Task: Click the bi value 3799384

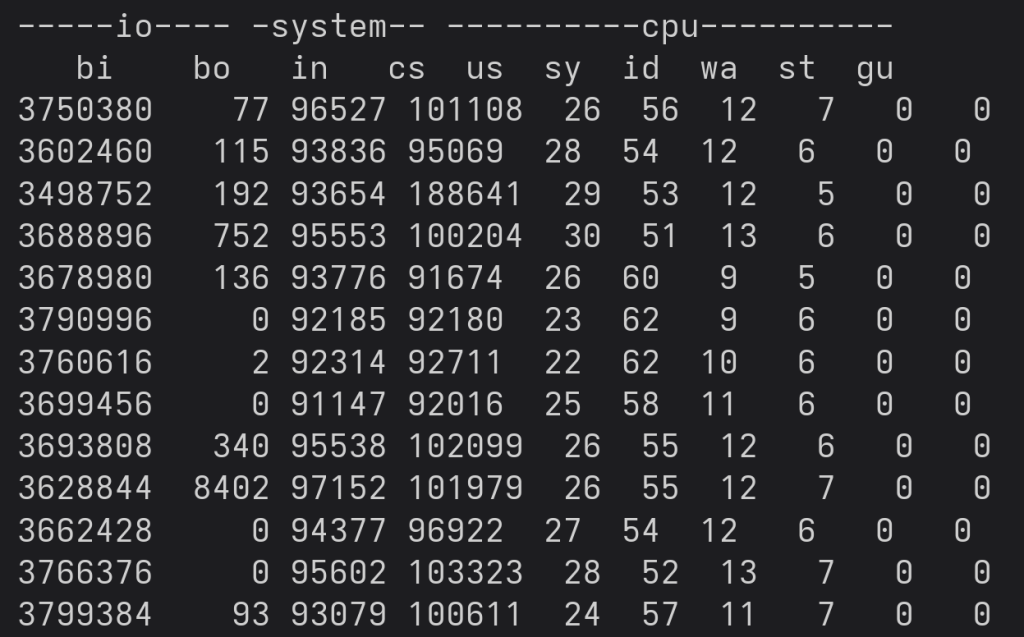Action: 85,614
